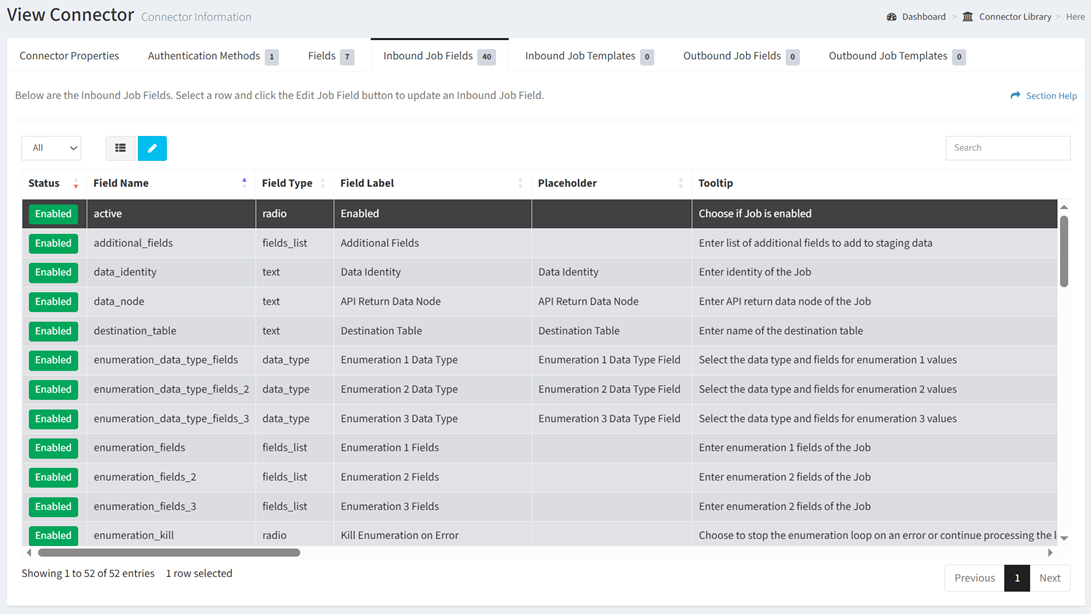
Task: Sort by Field Label column arrows
Action: (x=520, y=184)
